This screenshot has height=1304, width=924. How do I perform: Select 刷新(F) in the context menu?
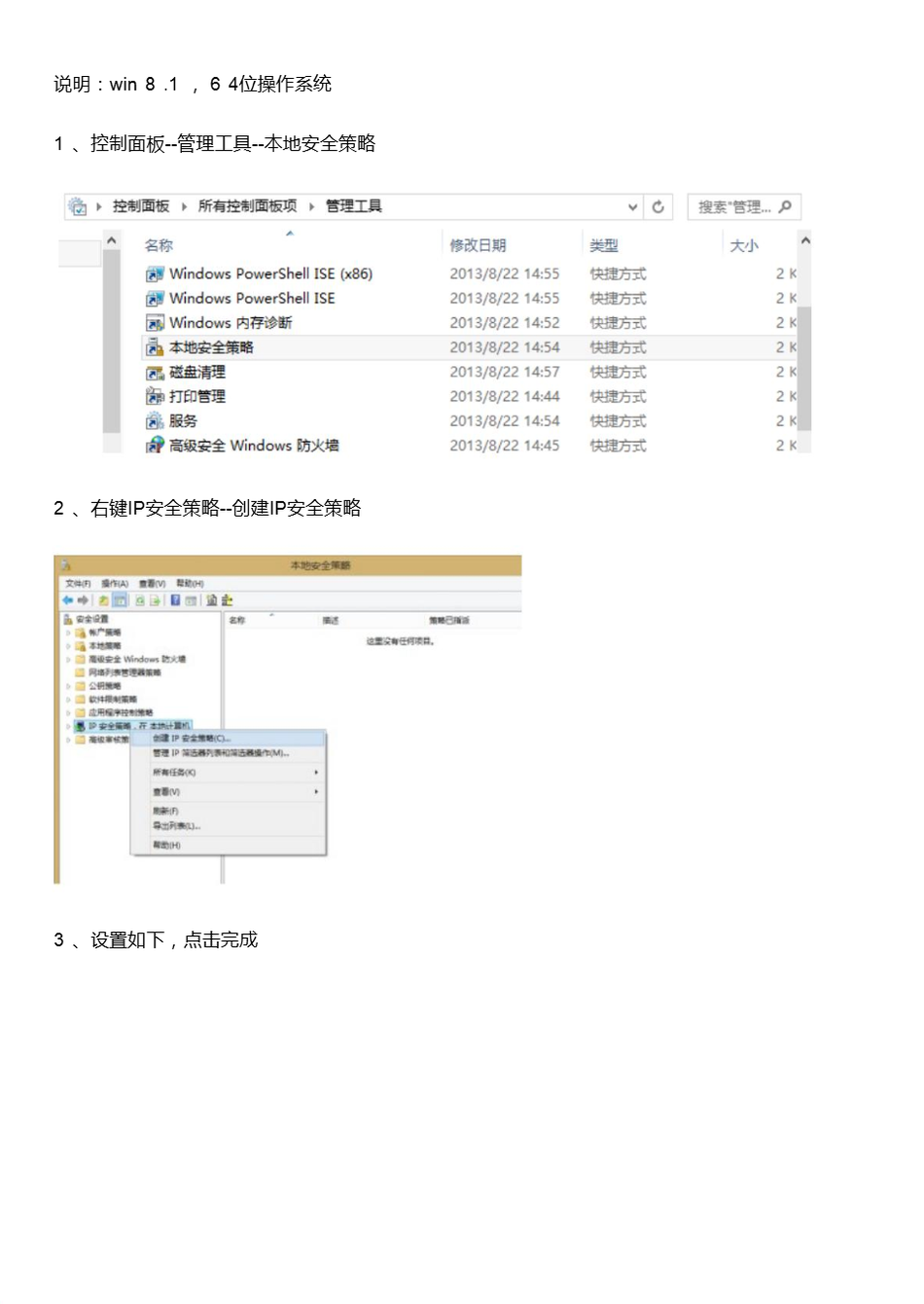pos(165,811)
